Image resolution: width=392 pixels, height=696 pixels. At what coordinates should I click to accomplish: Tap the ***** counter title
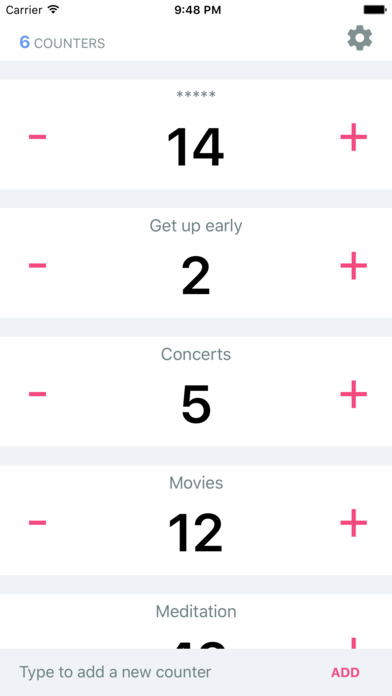pyautogui.click(x=196, y=94)
